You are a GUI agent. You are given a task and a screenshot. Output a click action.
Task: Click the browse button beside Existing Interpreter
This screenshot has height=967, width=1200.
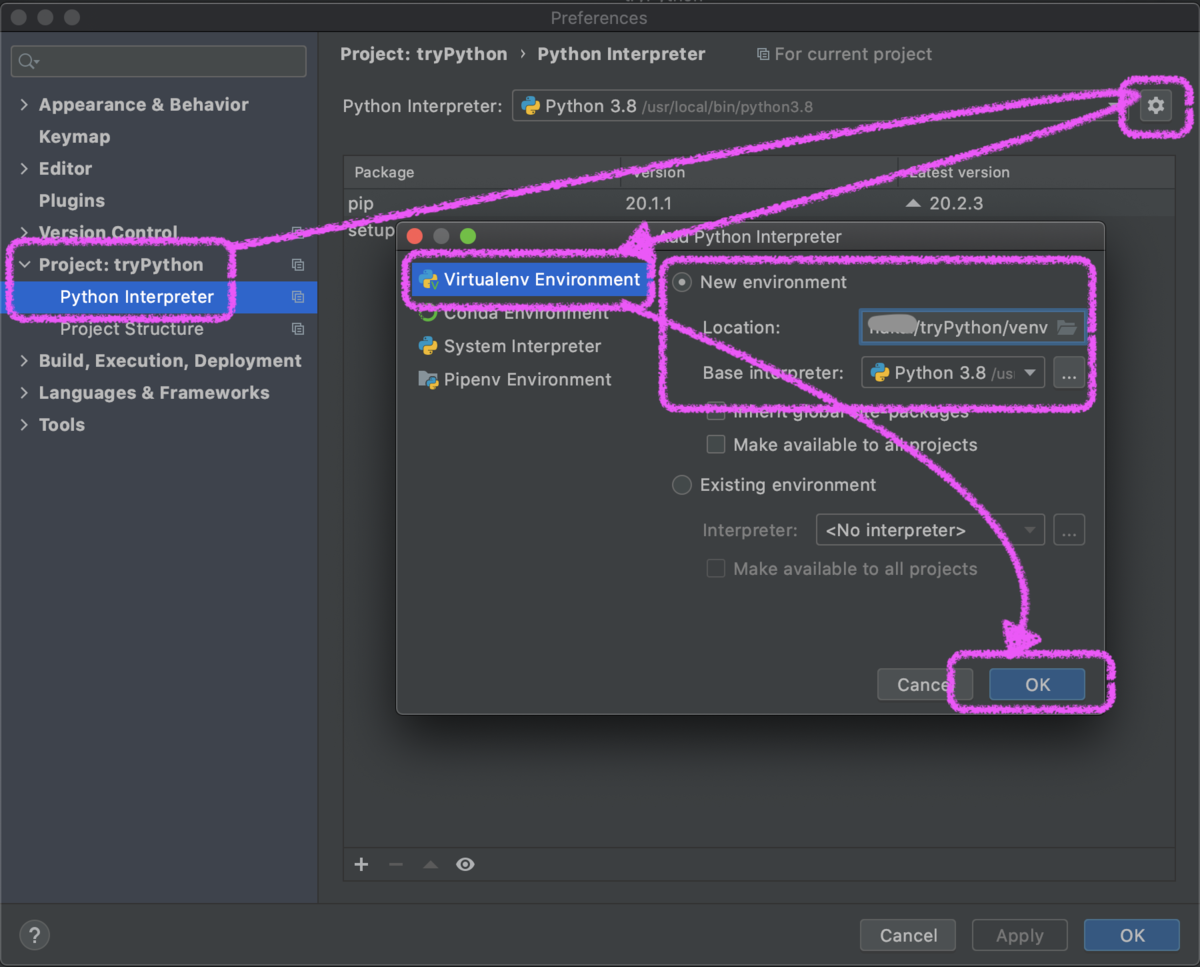[x=1069, y=530]
